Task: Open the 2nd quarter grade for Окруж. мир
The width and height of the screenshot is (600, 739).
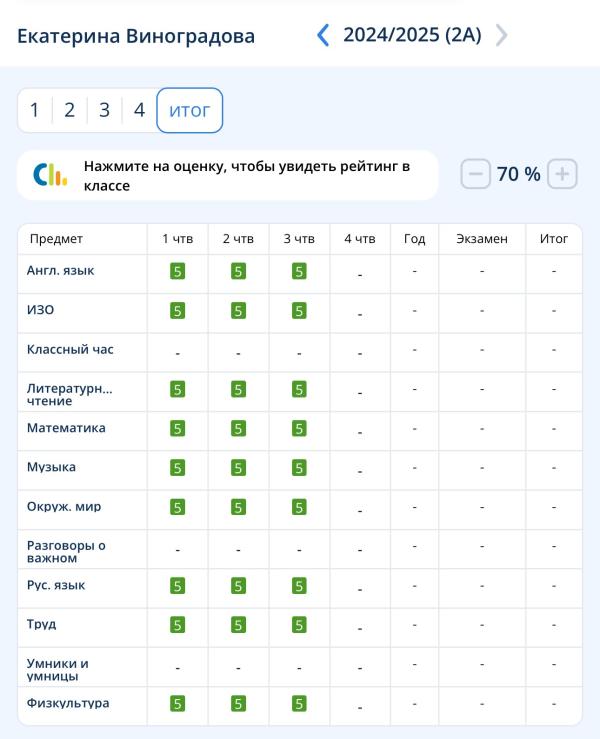Action: coord(238,508)
